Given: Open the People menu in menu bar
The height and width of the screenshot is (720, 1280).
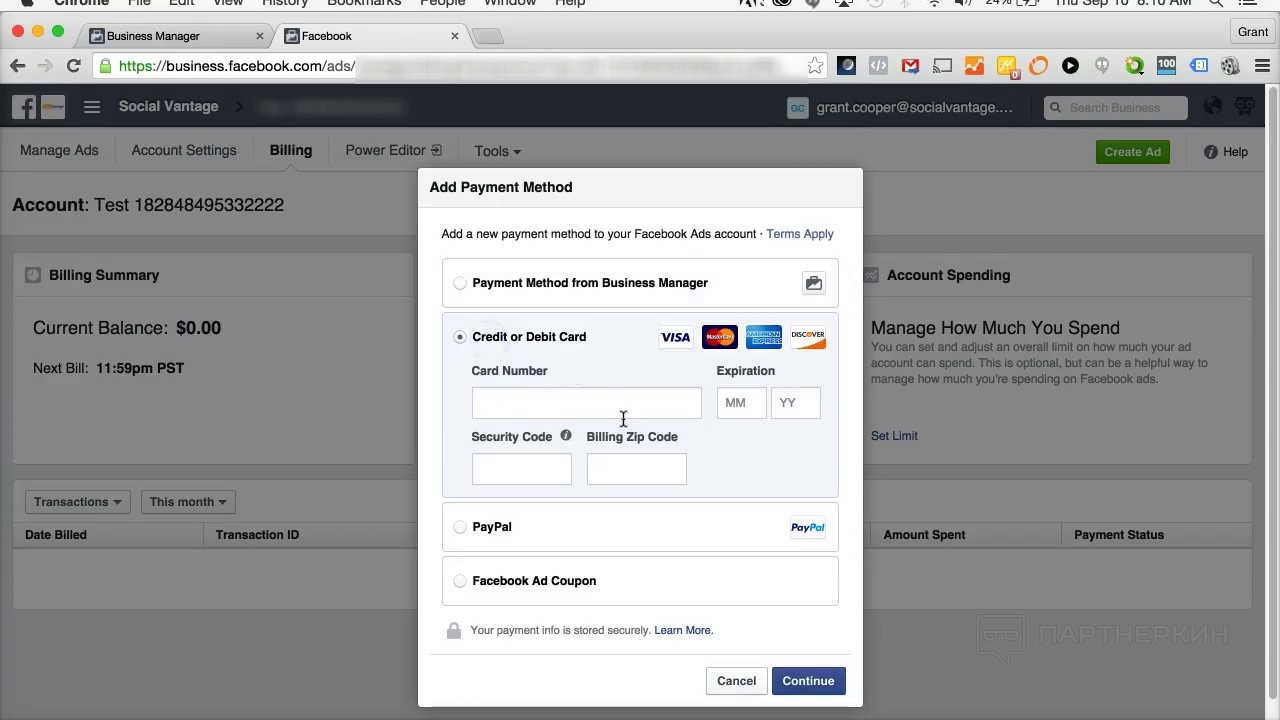Looking at the screenshot, I should [x=443, y=3].
